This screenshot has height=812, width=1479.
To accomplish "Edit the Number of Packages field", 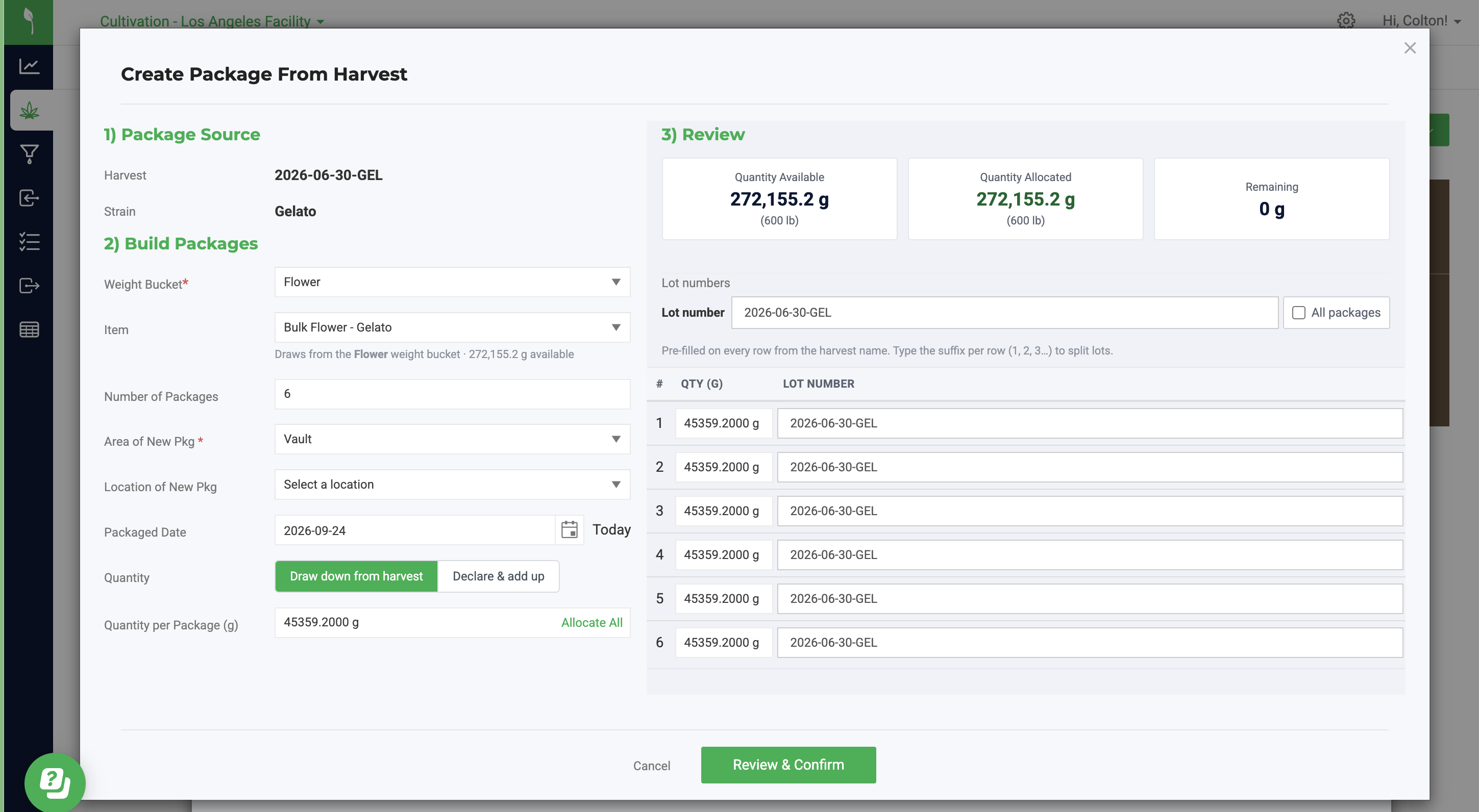I will coord(452,394).
